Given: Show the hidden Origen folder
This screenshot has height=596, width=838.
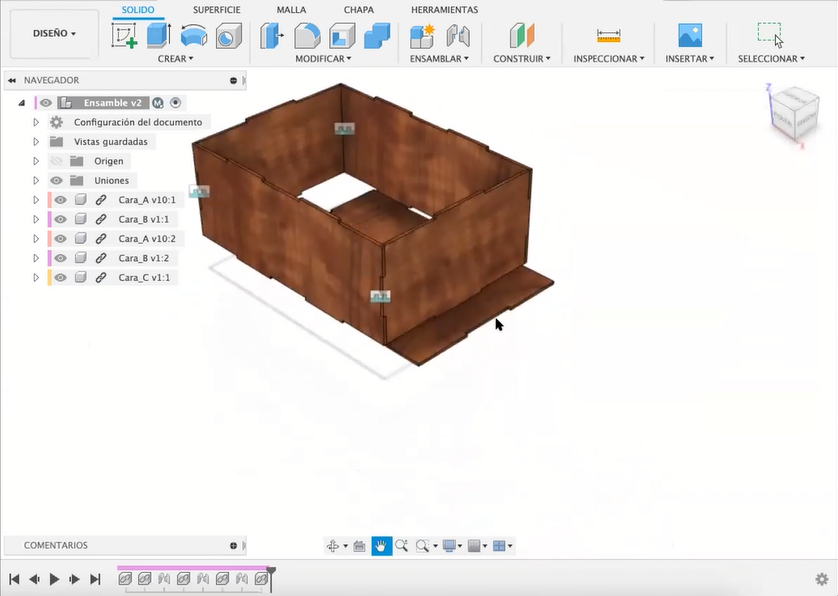Looking at the screenshot, I should coord(56,161).
